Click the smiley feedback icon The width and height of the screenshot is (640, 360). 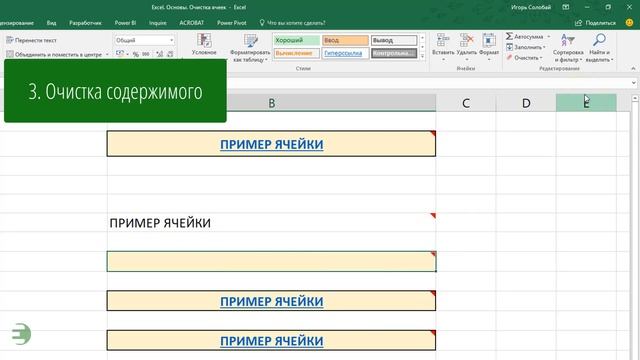(629, 23)
